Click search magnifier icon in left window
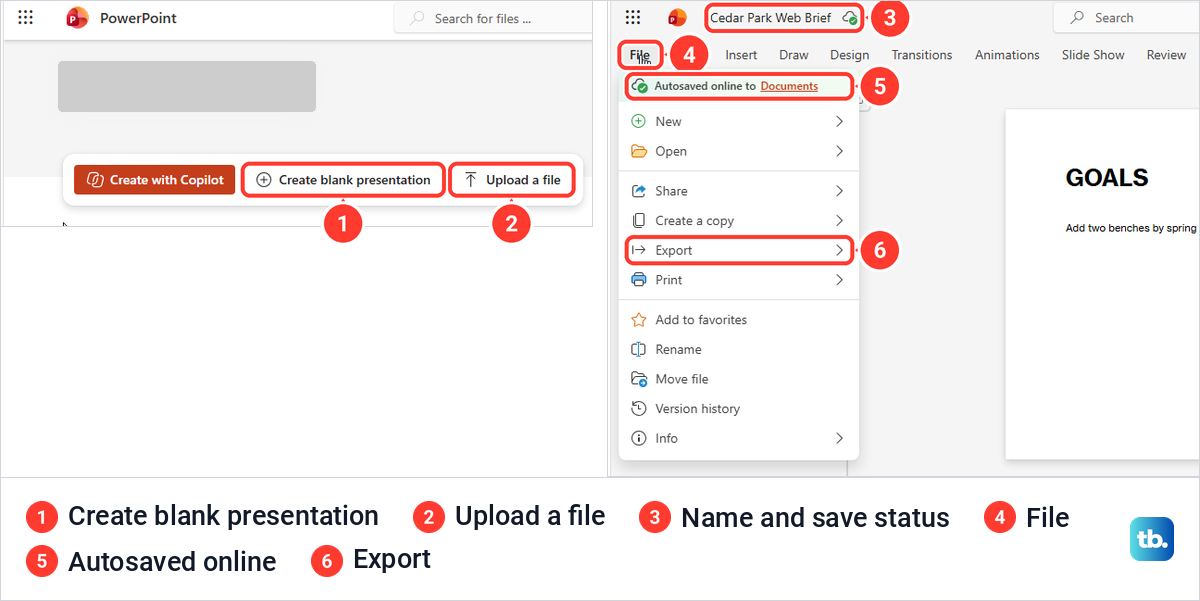Viewport: 1200px width, 601px height. (x=417, y=18)
